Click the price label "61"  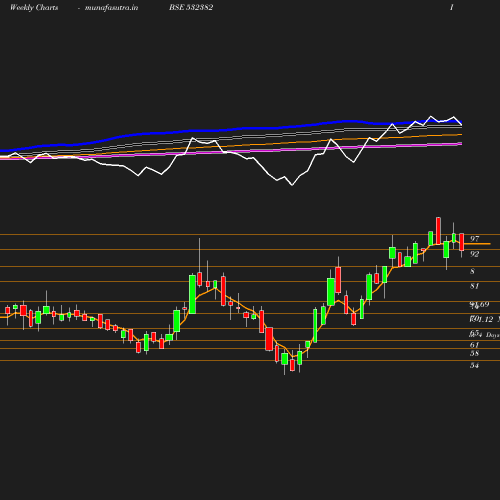click(474, 345)
